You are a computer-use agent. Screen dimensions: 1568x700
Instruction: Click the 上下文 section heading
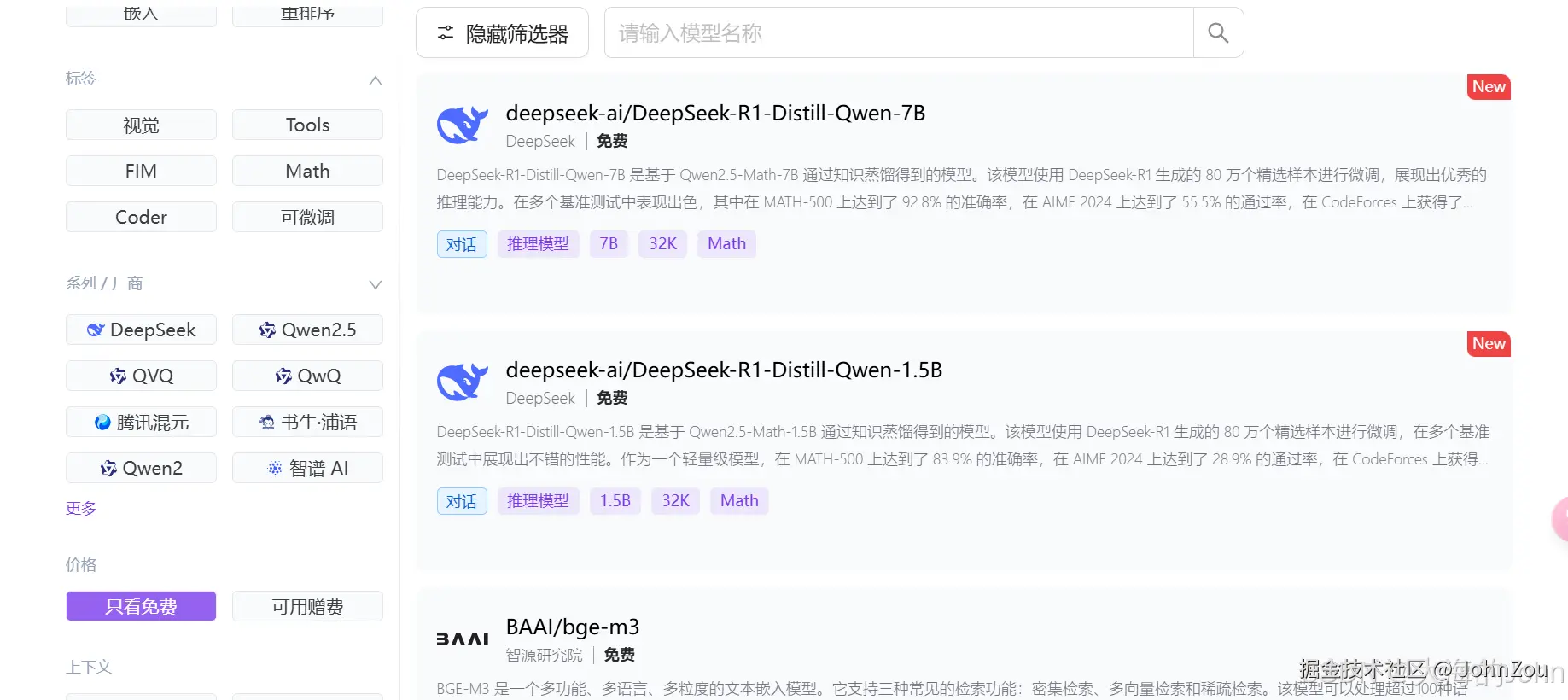pos(89,667)
